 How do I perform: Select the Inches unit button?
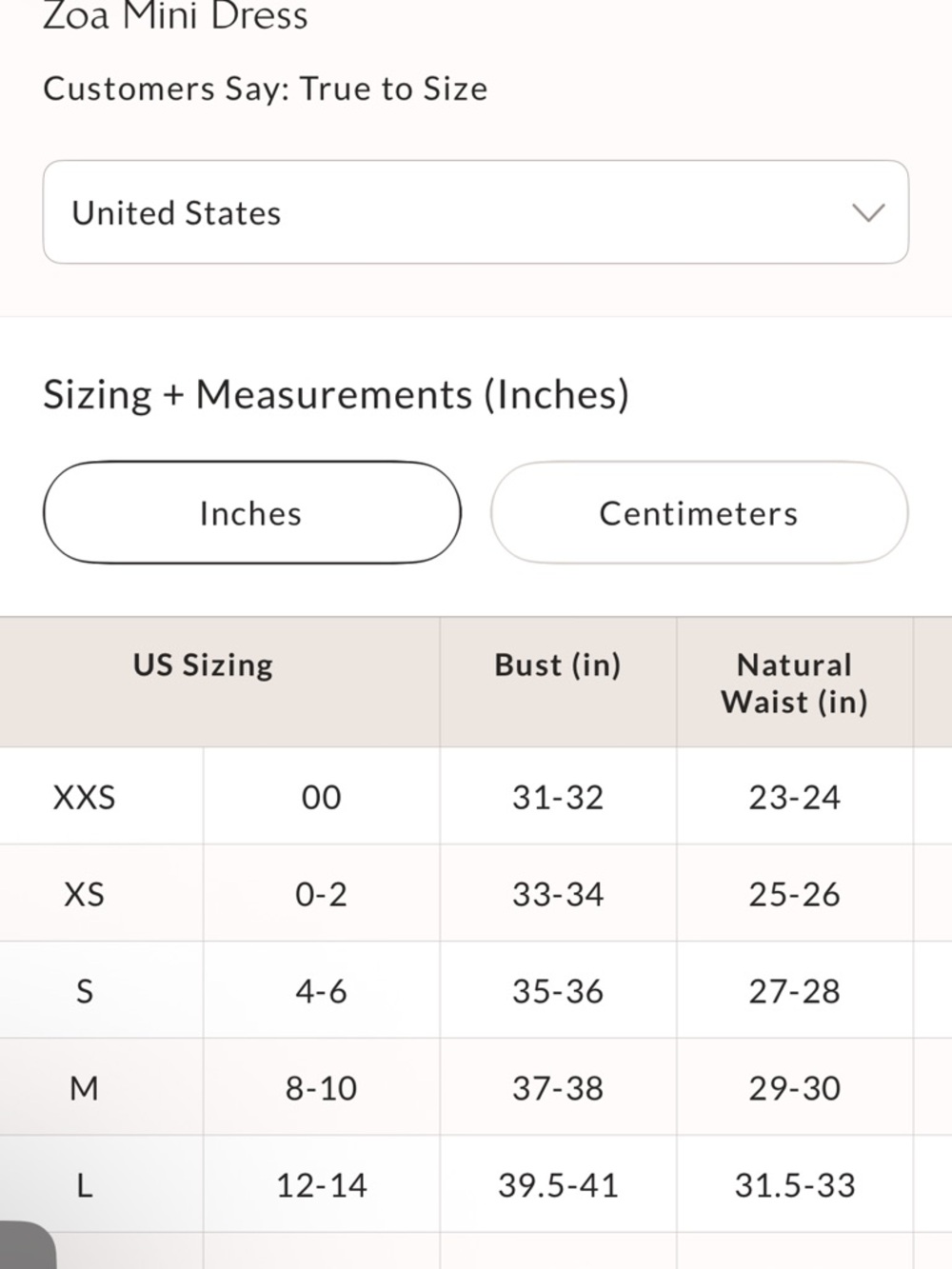point(251,513)
